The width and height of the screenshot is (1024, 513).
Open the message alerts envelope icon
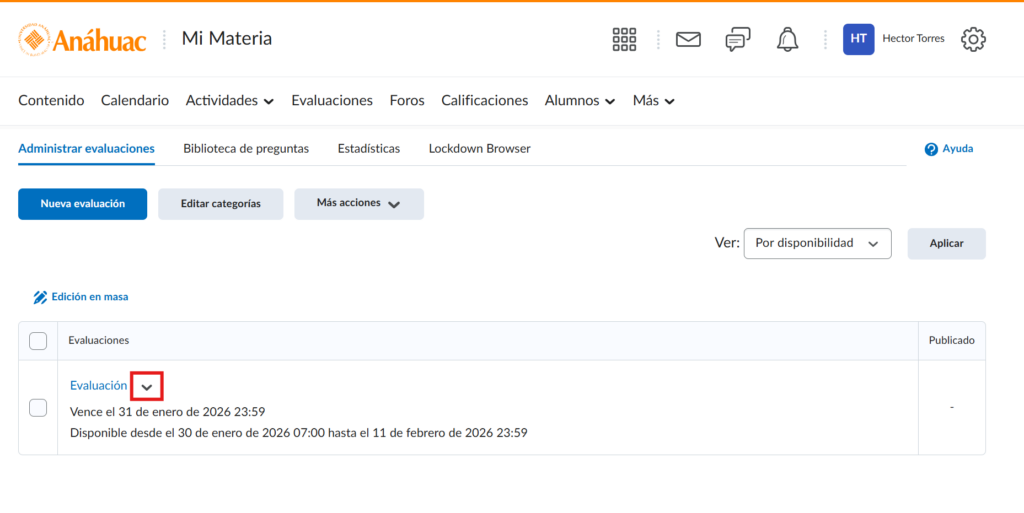[x=688, y=40]
